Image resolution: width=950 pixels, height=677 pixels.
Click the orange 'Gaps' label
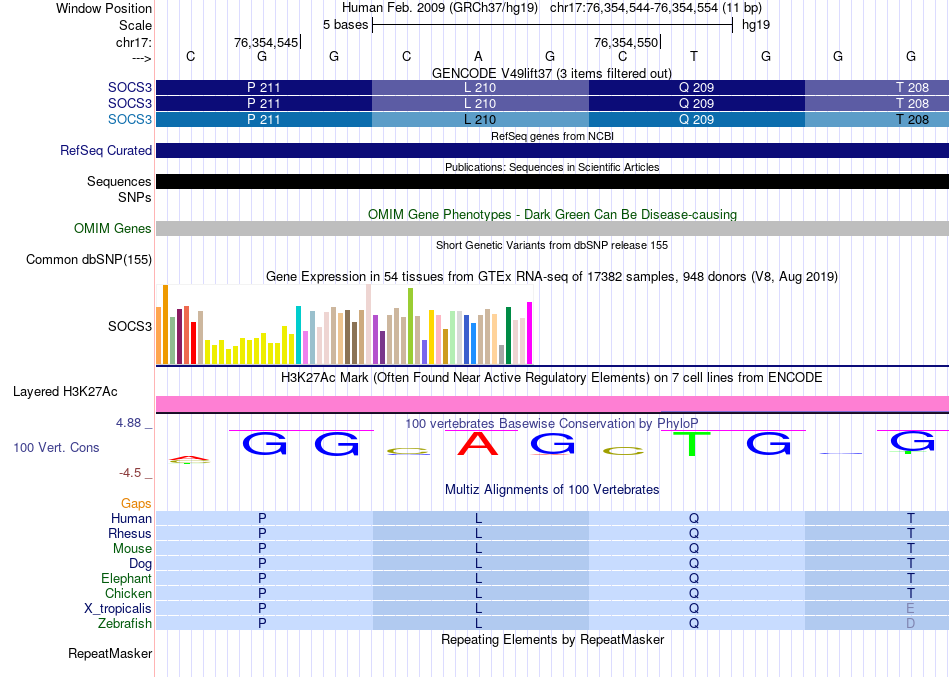point(136,504)
